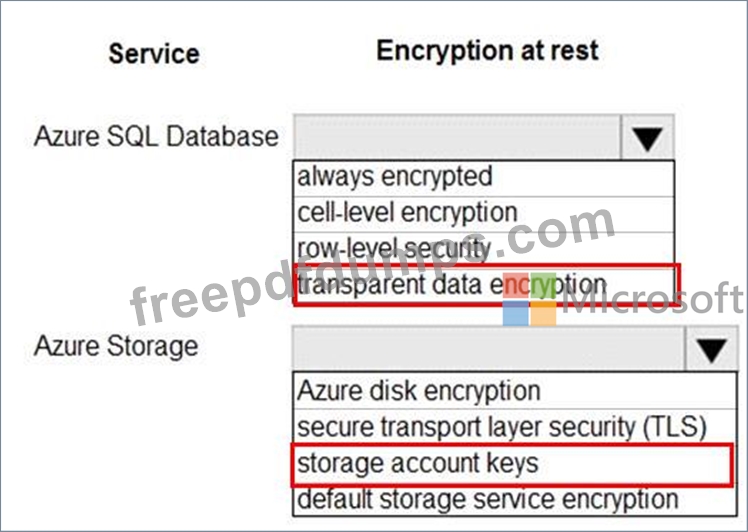748x532 pixels.
Task: Click the Microsoft logo green square
Action: click(543, 285)
